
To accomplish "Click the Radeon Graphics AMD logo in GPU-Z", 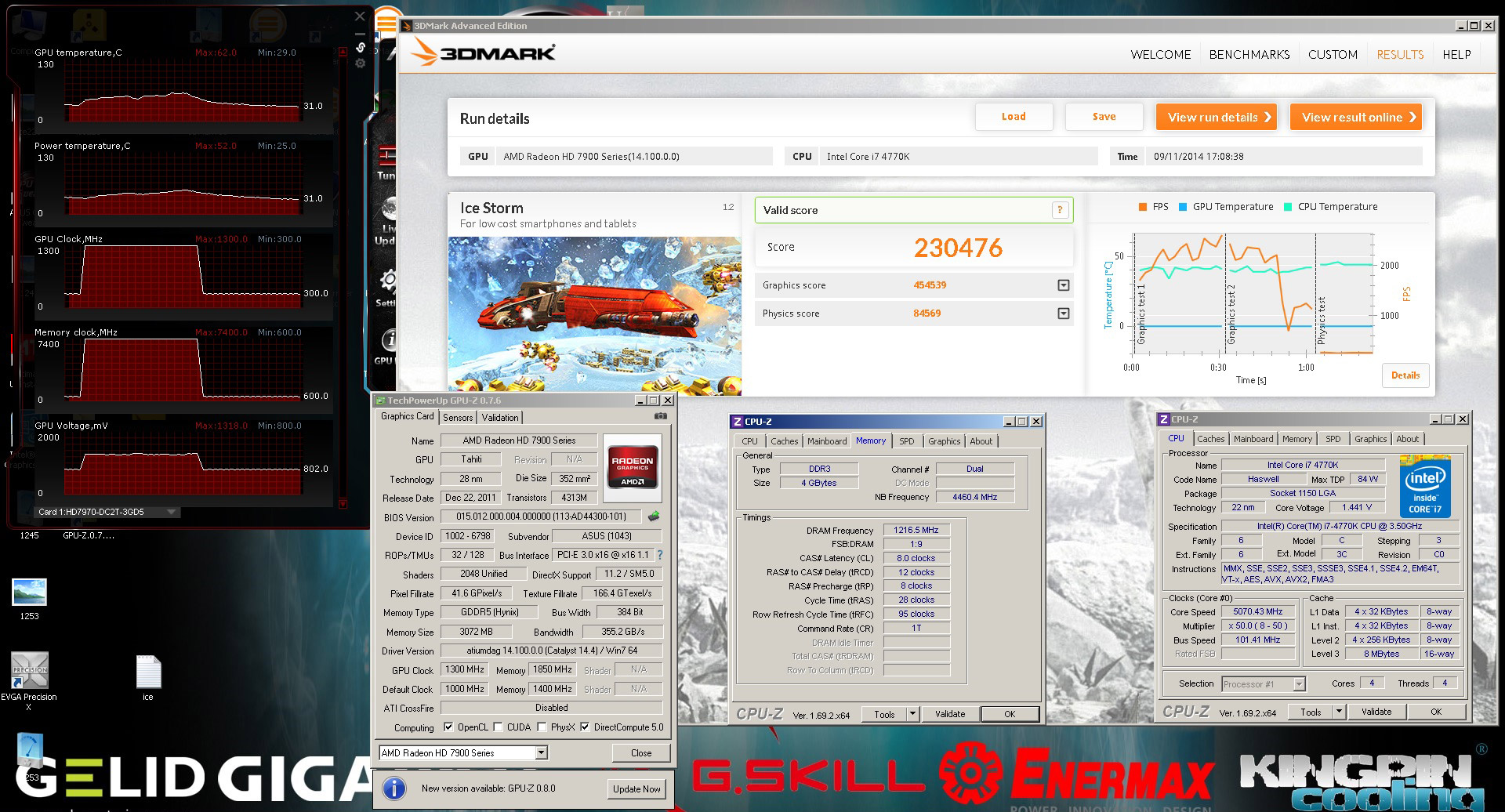I will [633, 469].
